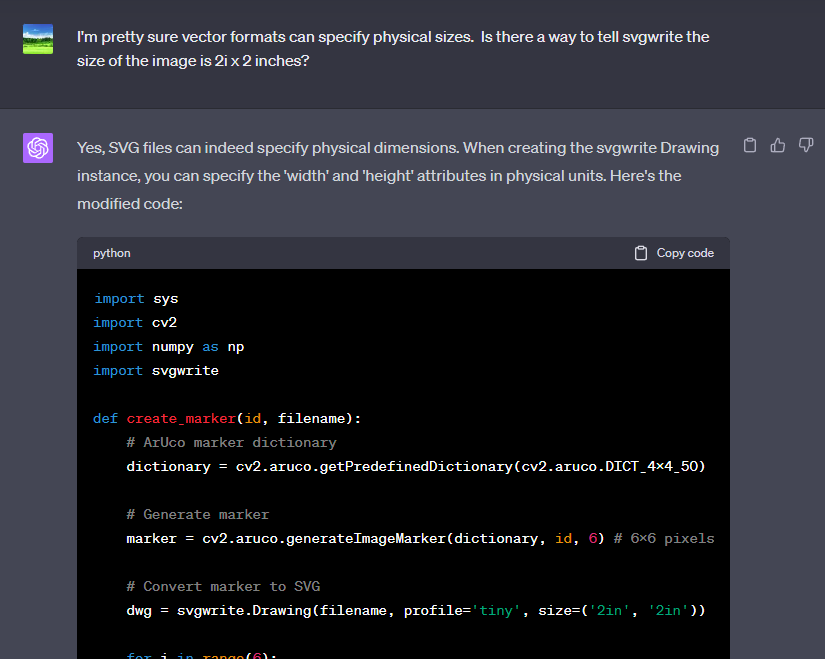Screen dimensions: 825x659
Task: Click the clipboard icon in code block header
Action: pyautogui.click(x=641, y=253)
